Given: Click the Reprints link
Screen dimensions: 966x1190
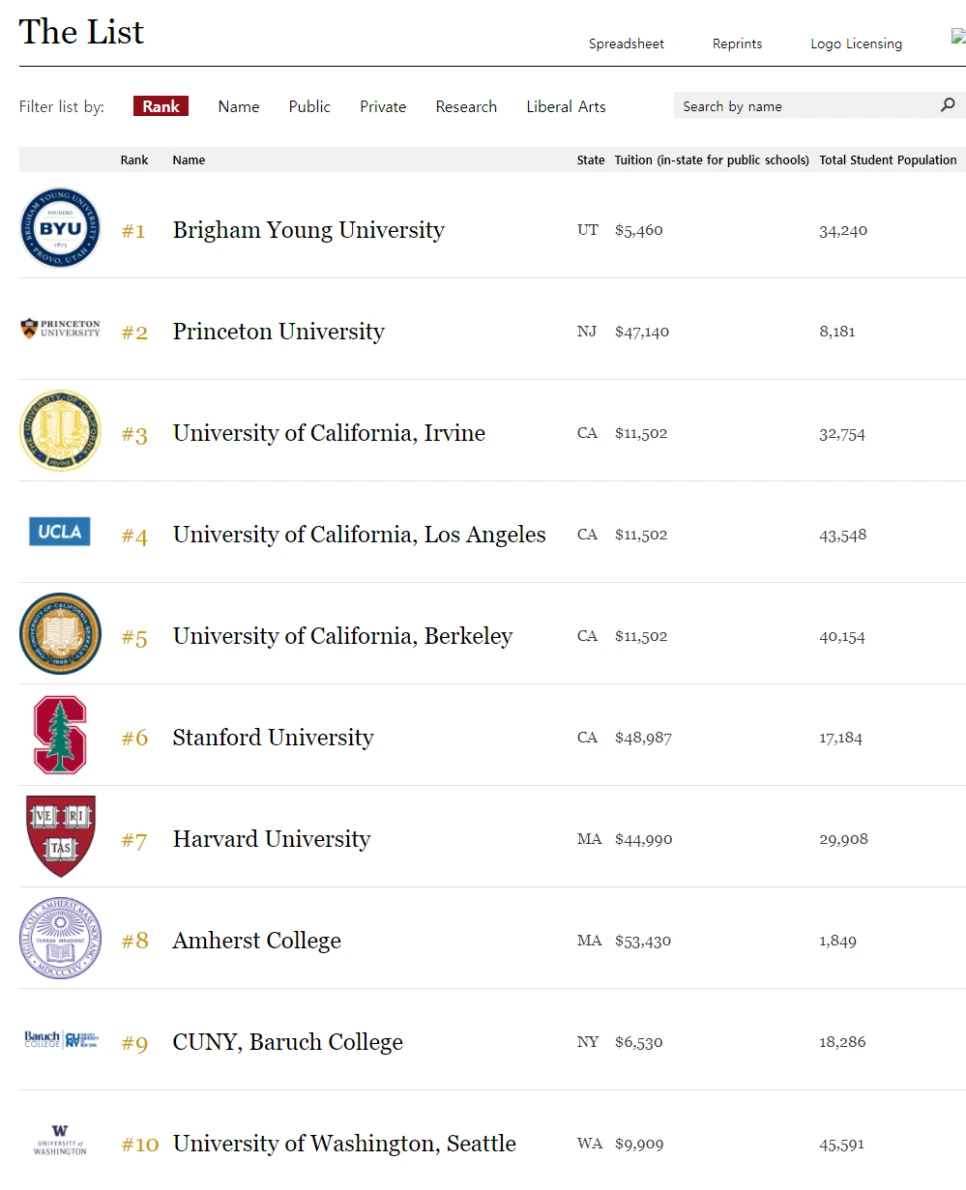Looking at the screenshot, I should pos(737,43).
